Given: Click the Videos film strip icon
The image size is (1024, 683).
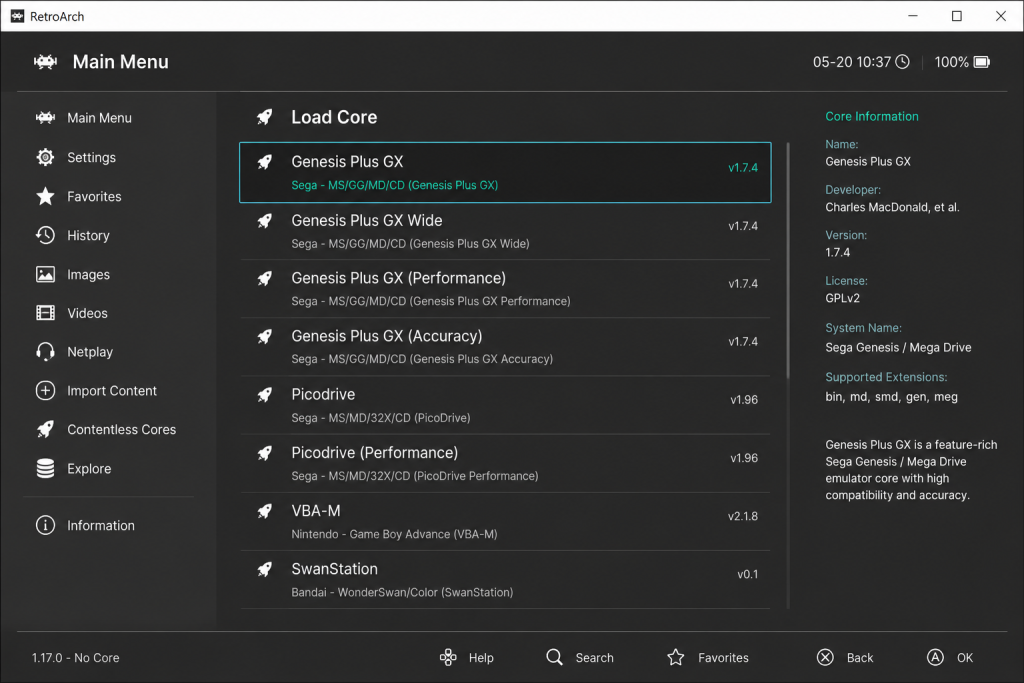Looking at the screenshot, I should [x=45, y=313].
